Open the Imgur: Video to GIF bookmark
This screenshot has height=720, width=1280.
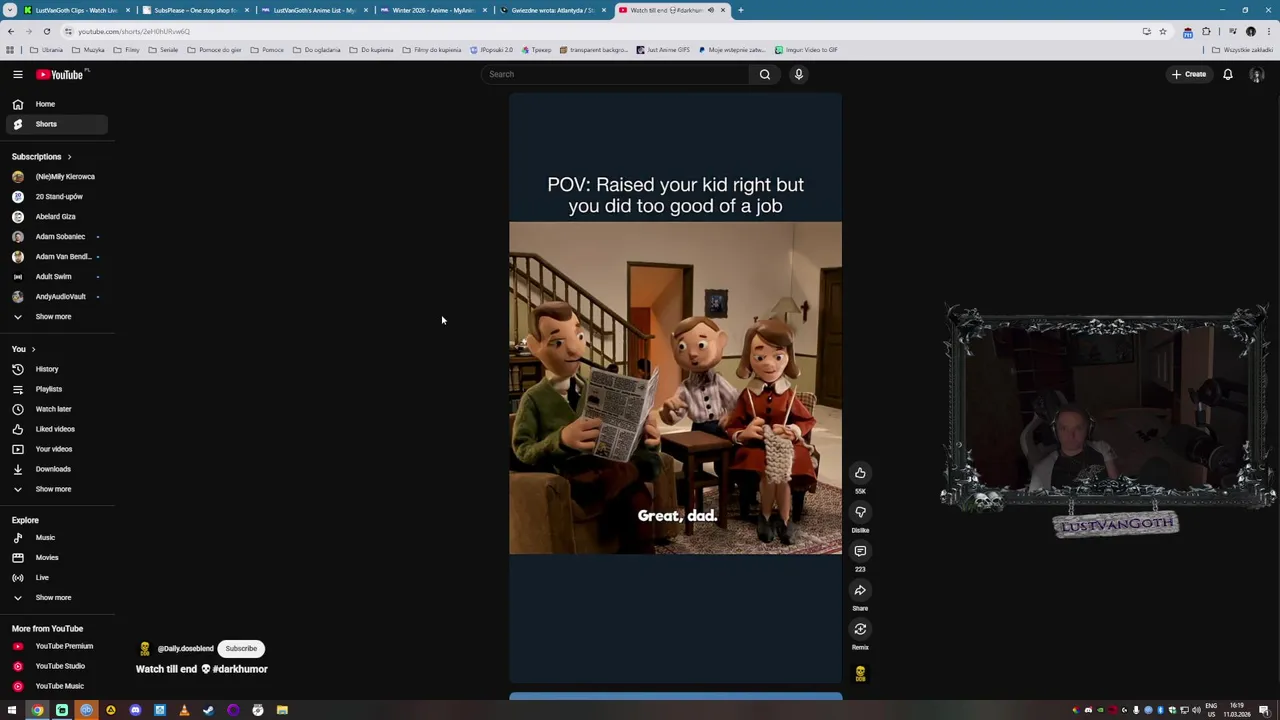(805, 49)
